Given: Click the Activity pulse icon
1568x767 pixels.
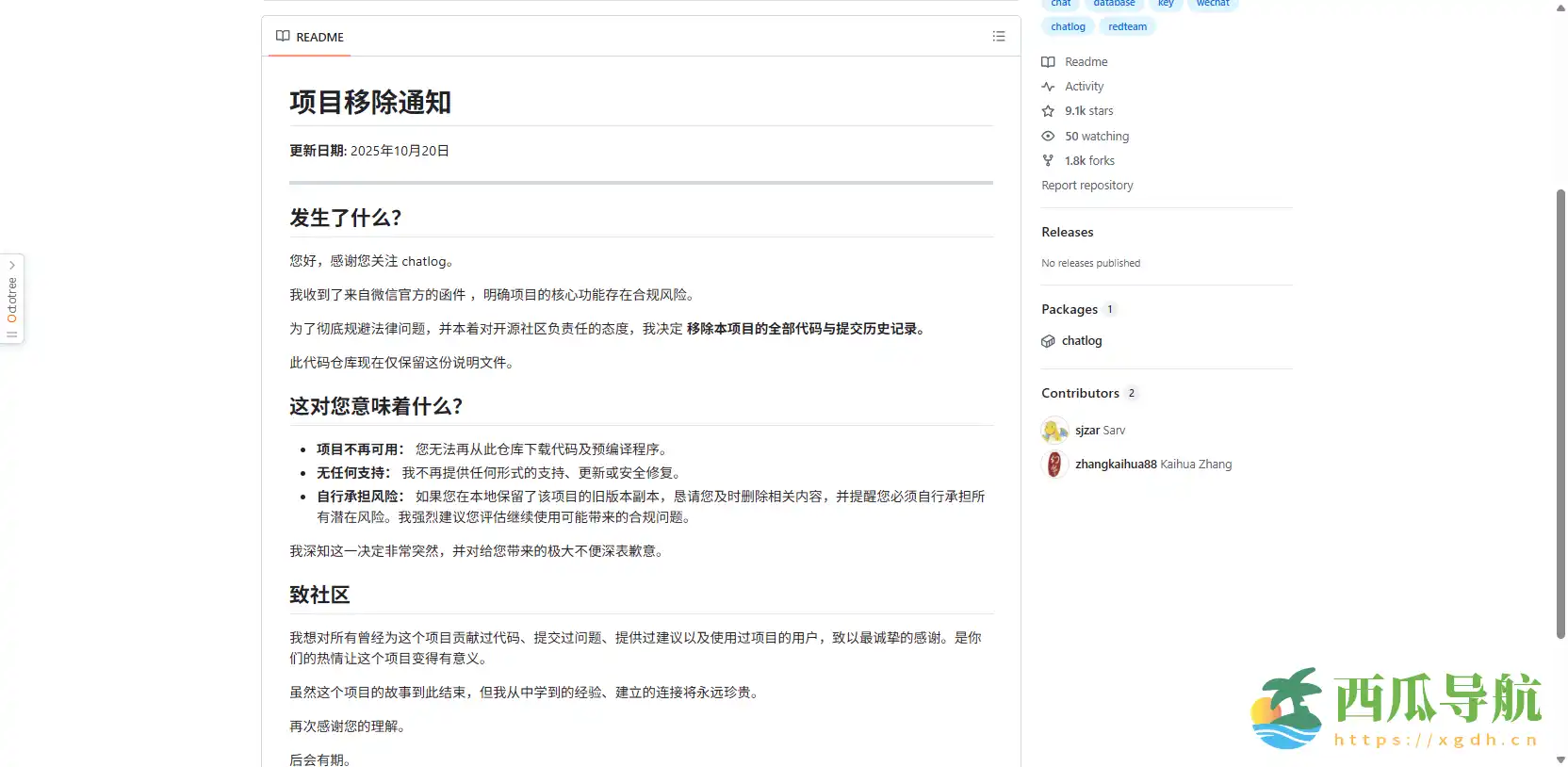Looking at the screenshot, I should pyautogui.click(x=1048, y=87).
